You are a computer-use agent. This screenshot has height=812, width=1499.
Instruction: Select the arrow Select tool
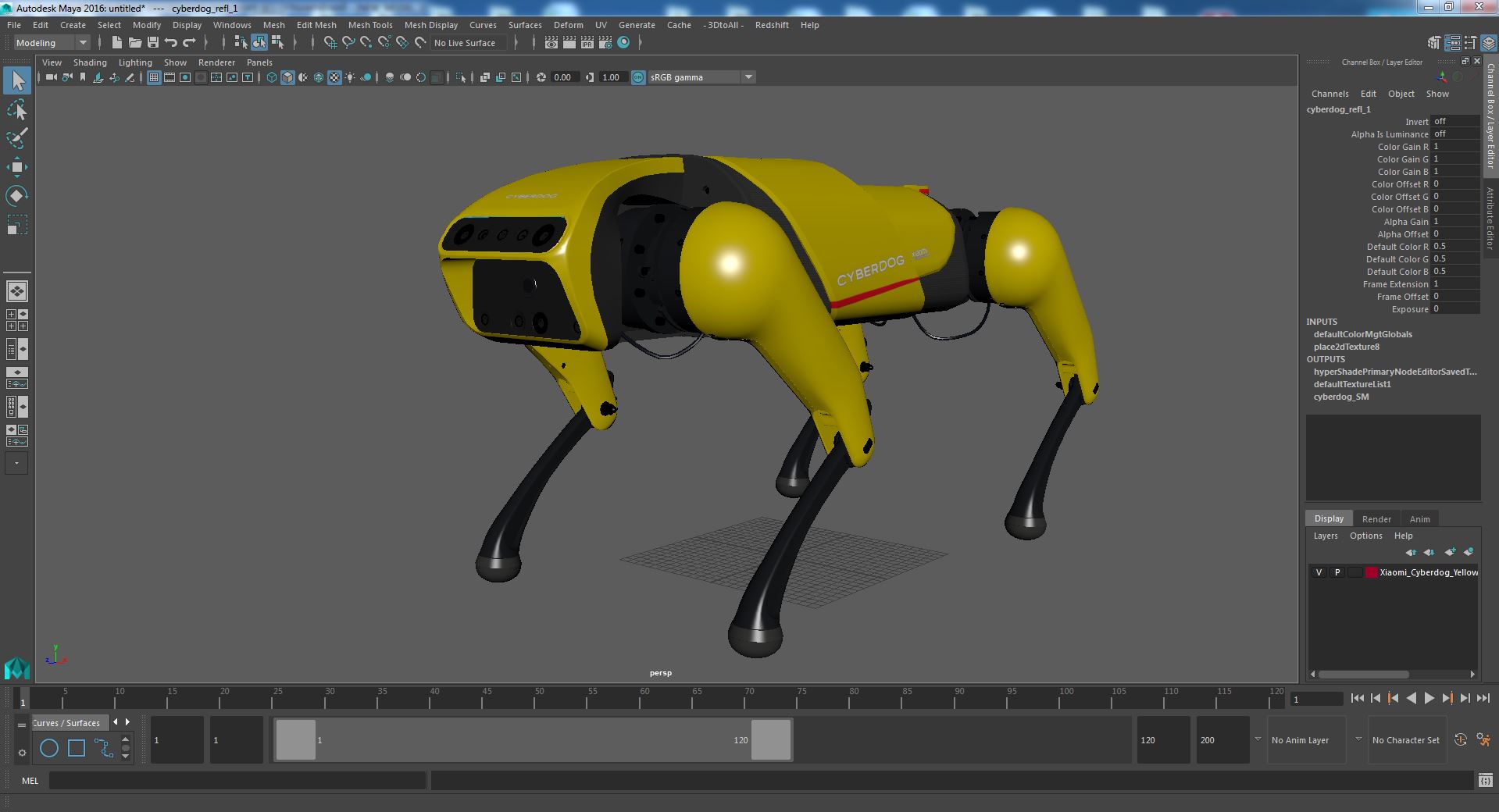pos(17,80)
